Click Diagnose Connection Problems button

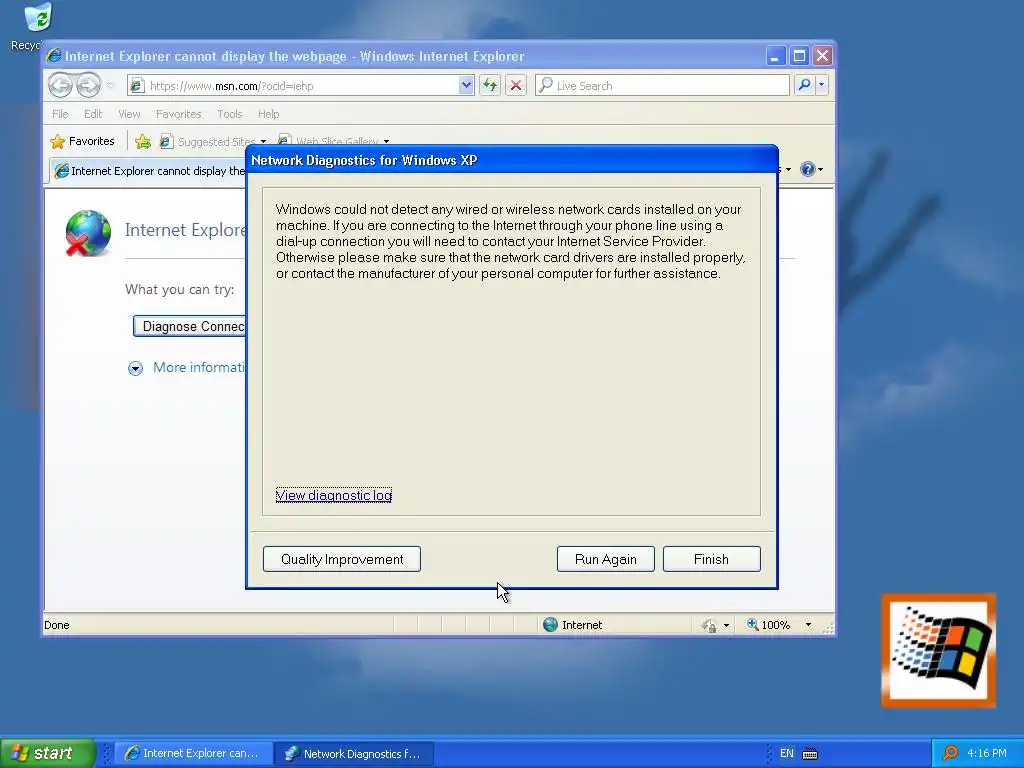189,326
